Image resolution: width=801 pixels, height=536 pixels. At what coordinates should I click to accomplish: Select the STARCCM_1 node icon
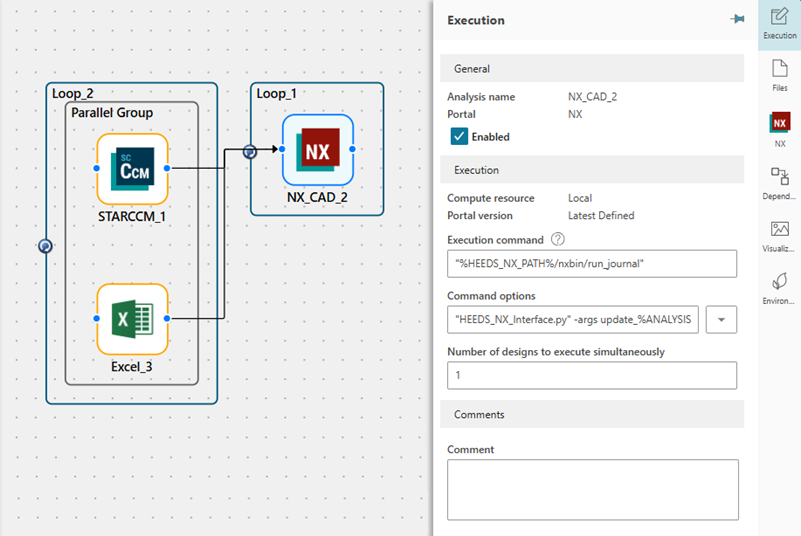click(x=133, y=168)
